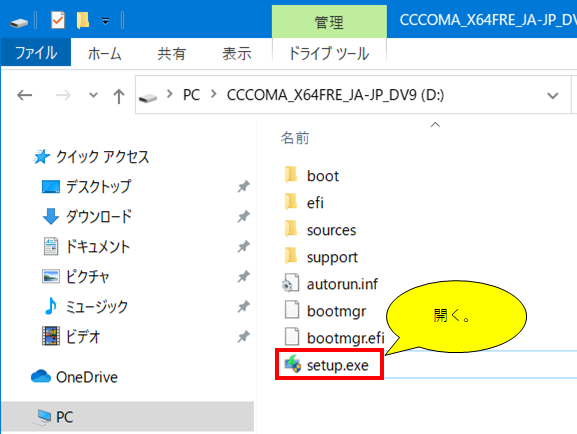Click the ビデオ film strip icon
The width and height of the screenshot is (577, 434).
(x=51, y=336)
